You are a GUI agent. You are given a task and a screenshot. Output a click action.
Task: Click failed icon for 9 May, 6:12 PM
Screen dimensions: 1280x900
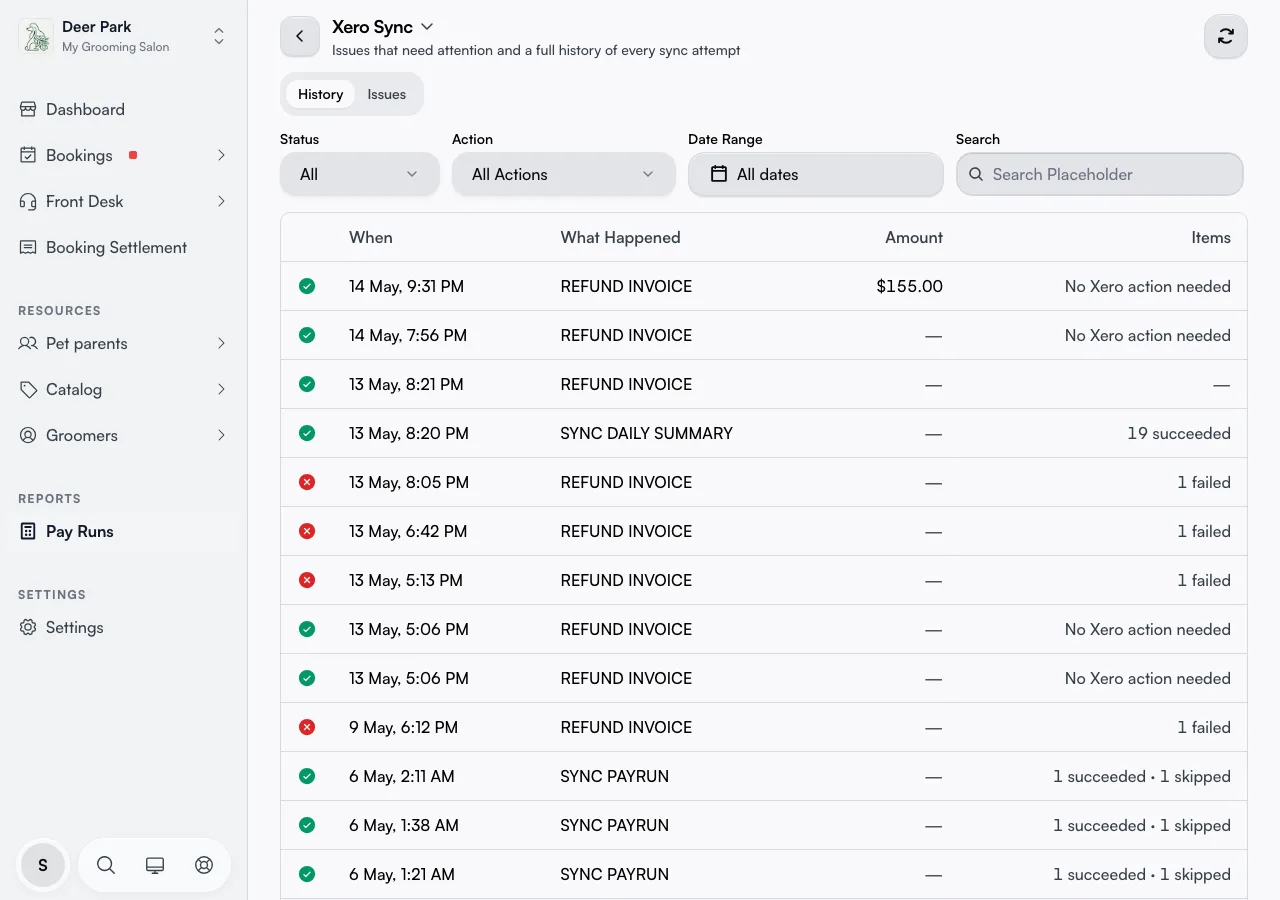(307, 727)
